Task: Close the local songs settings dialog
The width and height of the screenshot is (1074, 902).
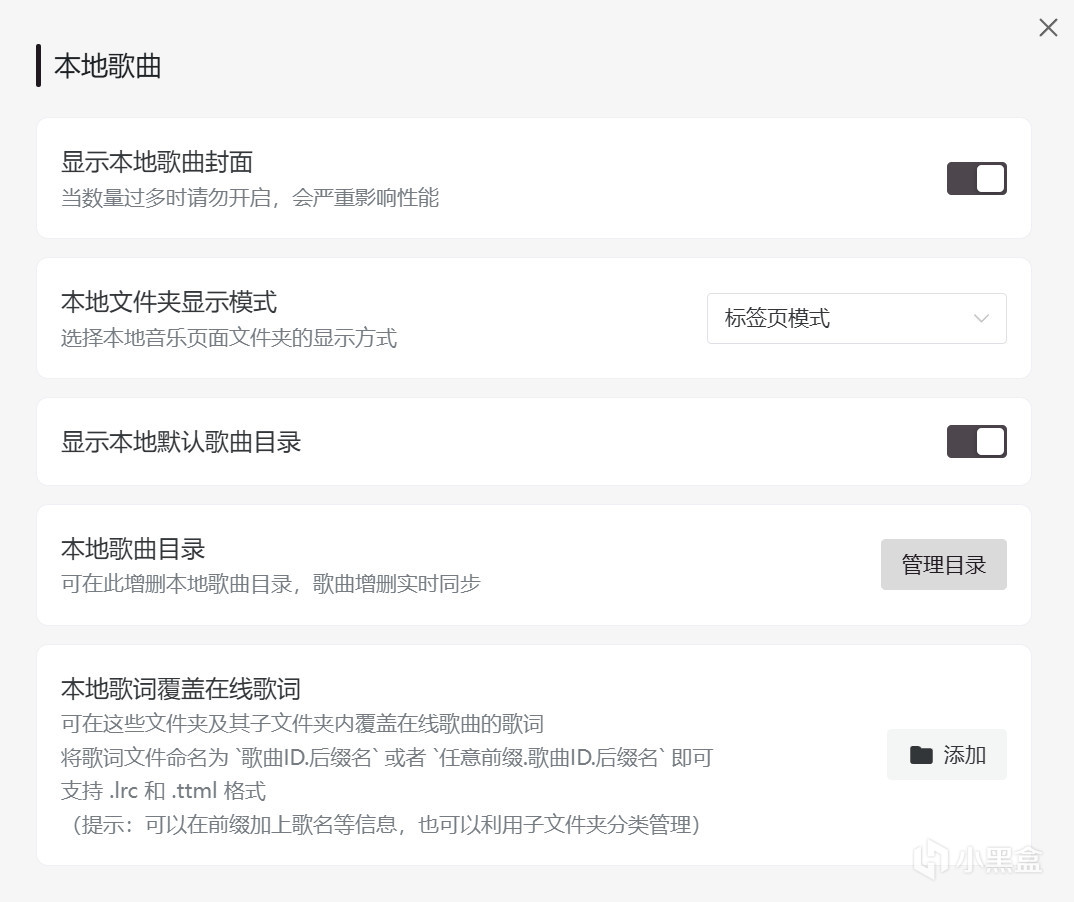Action: click(1048, 27)
